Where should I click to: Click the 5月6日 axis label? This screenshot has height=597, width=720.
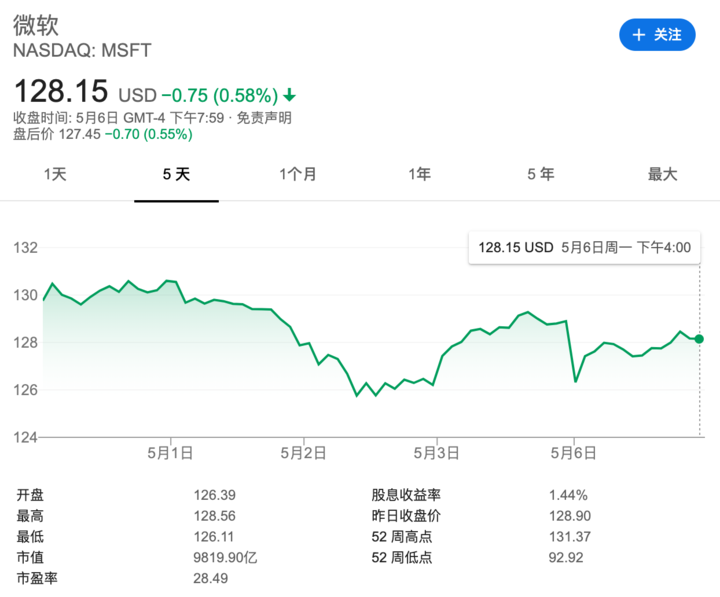574,453
